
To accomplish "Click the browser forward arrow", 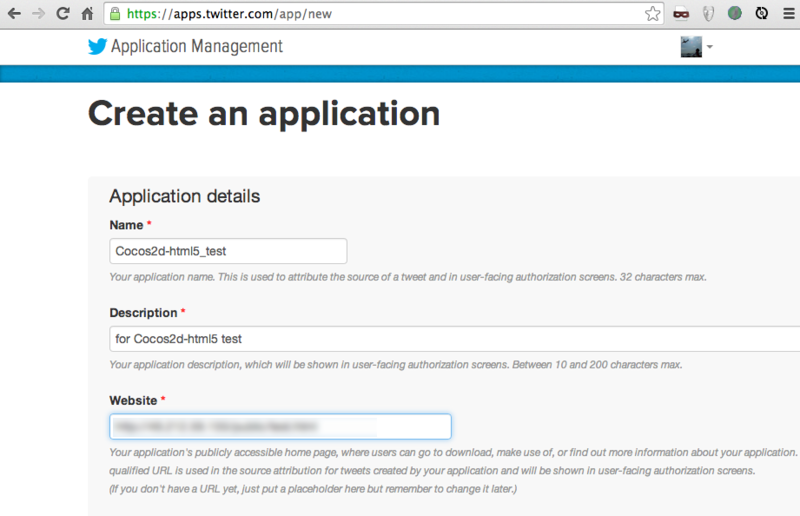I will (x=38, y=14).
